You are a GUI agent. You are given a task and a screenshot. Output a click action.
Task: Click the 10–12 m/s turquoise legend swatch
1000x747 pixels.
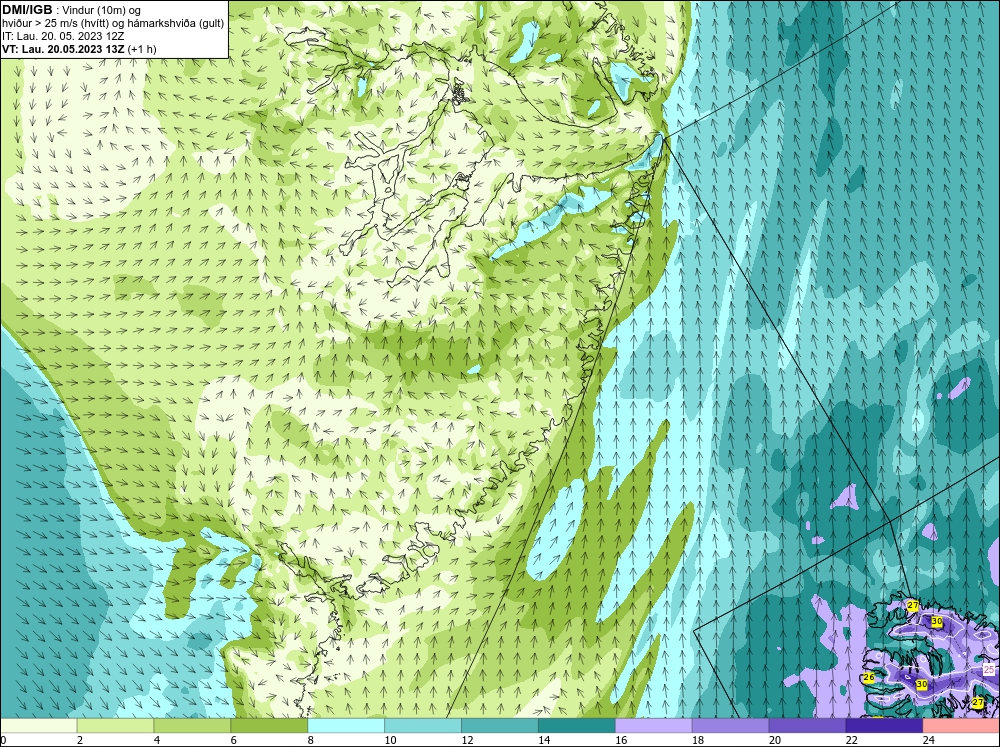click(x=423, y=726)
